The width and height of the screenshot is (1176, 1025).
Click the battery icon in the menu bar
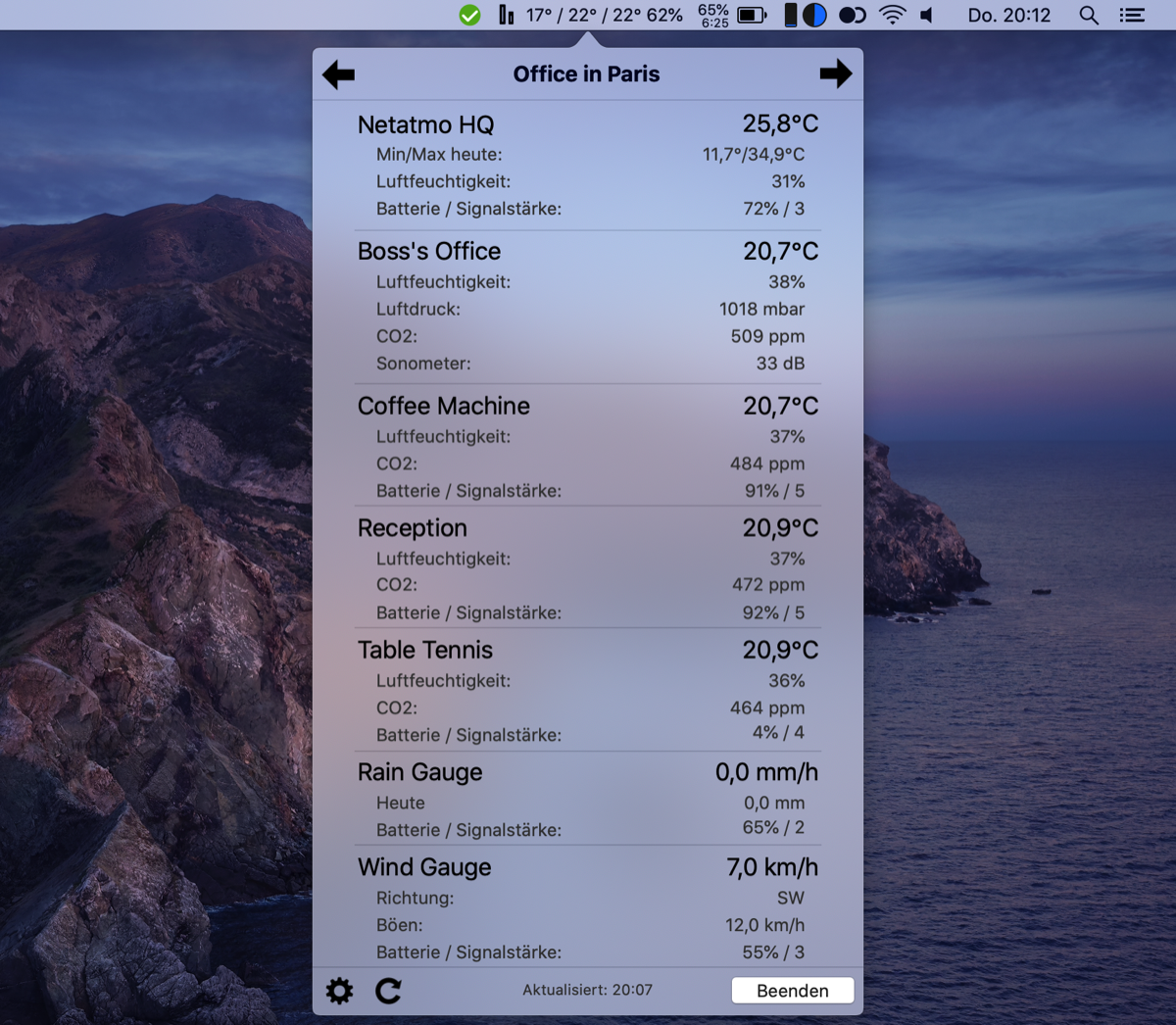click(x=752, y=15)
